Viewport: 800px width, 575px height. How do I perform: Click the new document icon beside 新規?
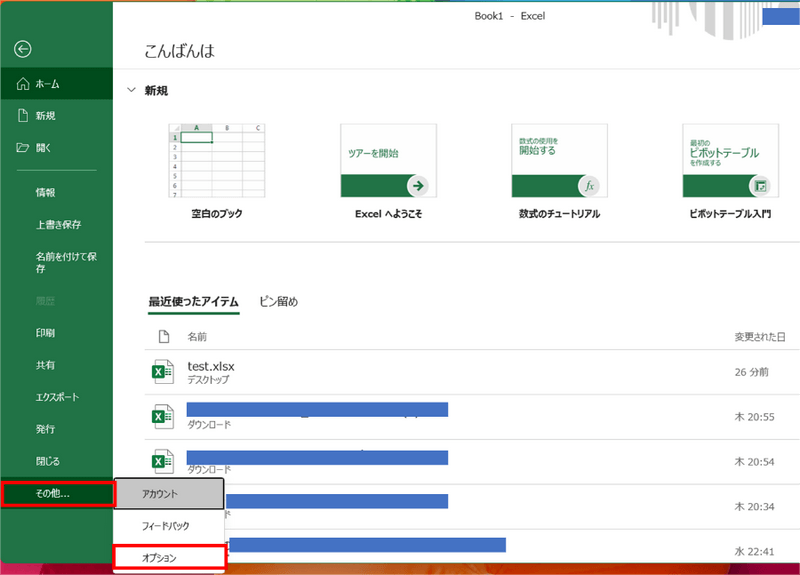click(23, 116)
